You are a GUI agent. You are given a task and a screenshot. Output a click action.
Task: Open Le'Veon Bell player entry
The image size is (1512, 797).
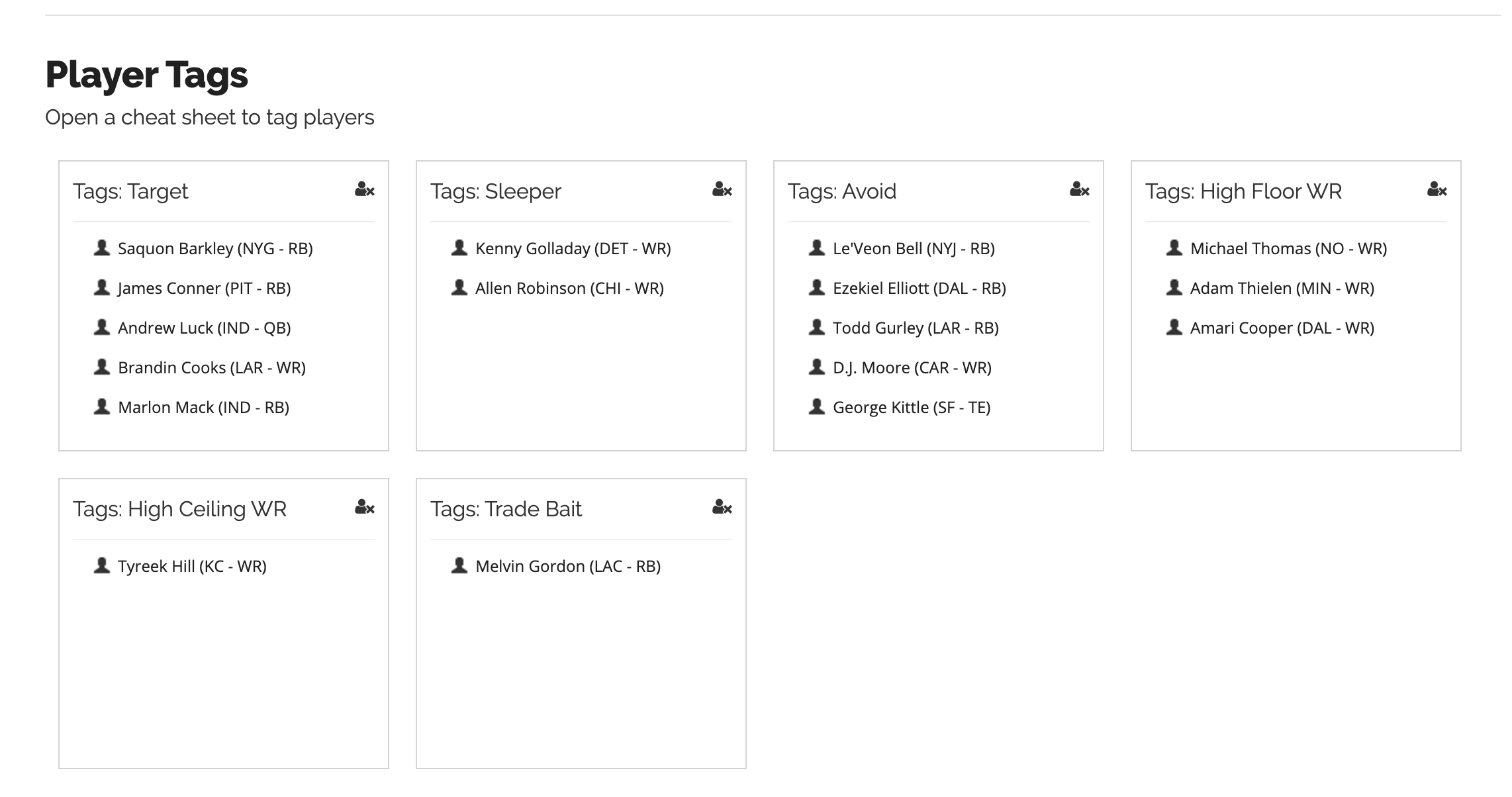click(914, 248)
